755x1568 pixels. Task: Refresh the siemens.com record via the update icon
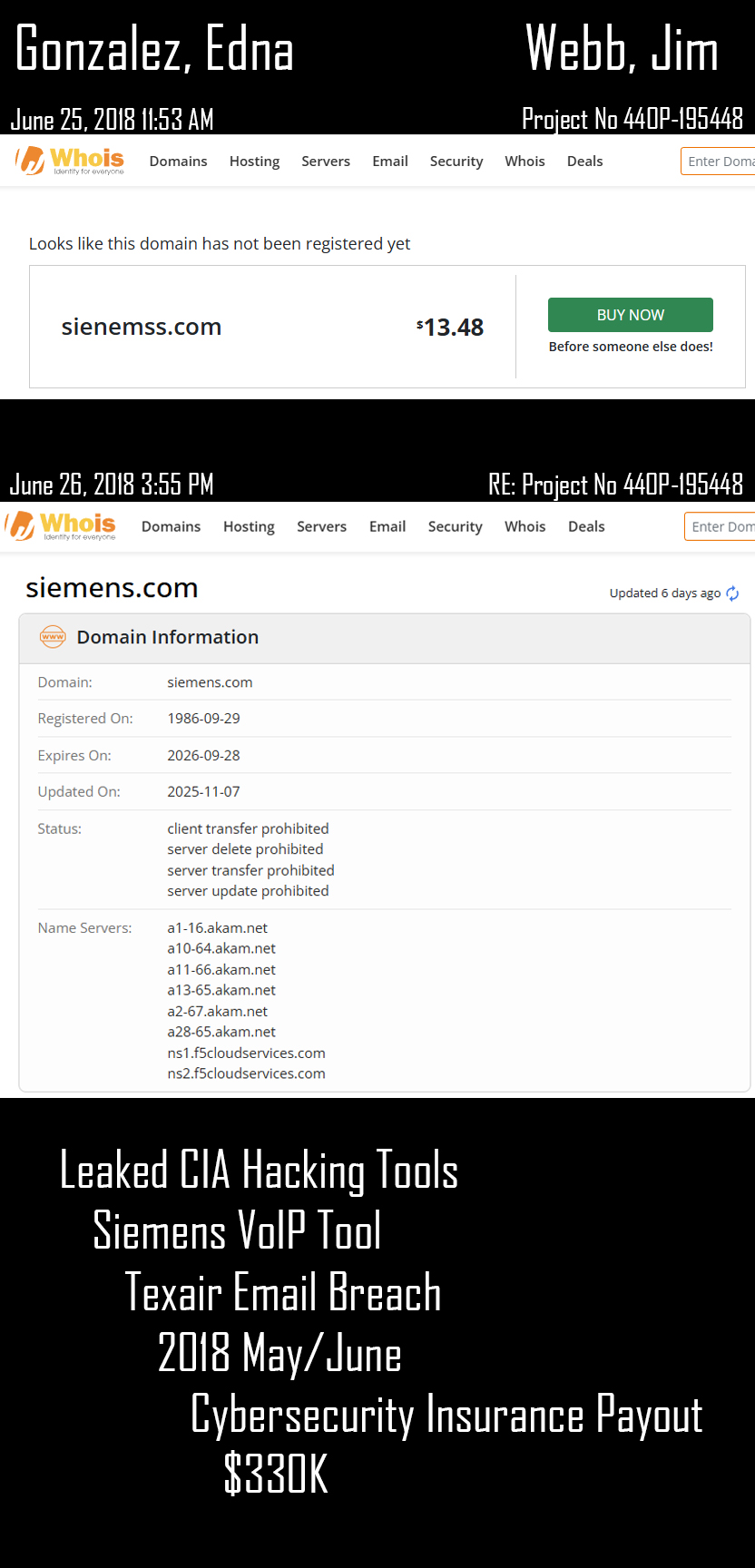click(732, 593)
